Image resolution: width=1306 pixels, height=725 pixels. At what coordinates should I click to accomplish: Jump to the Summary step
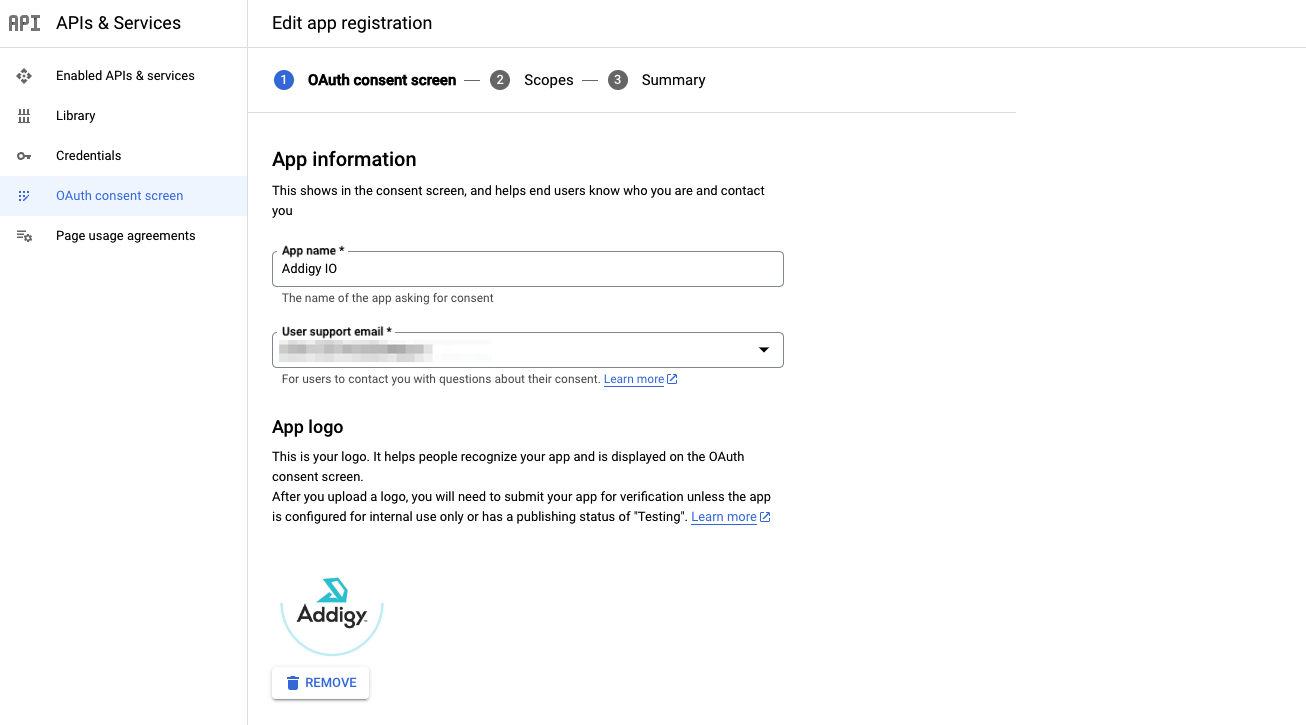pyautogui.click(x=674, y=80)
